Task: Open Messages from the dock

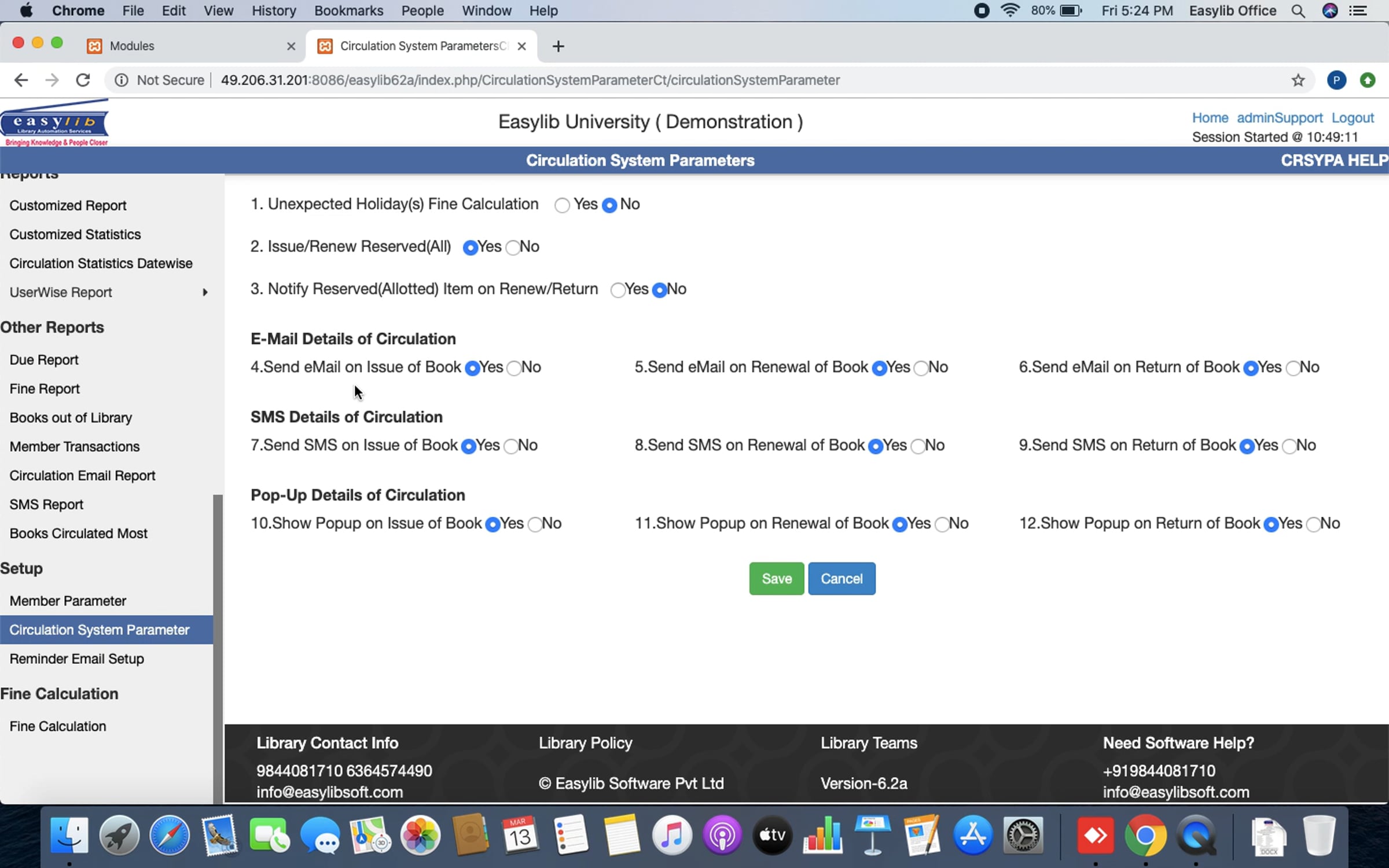Action: click(x=320, y=835)
